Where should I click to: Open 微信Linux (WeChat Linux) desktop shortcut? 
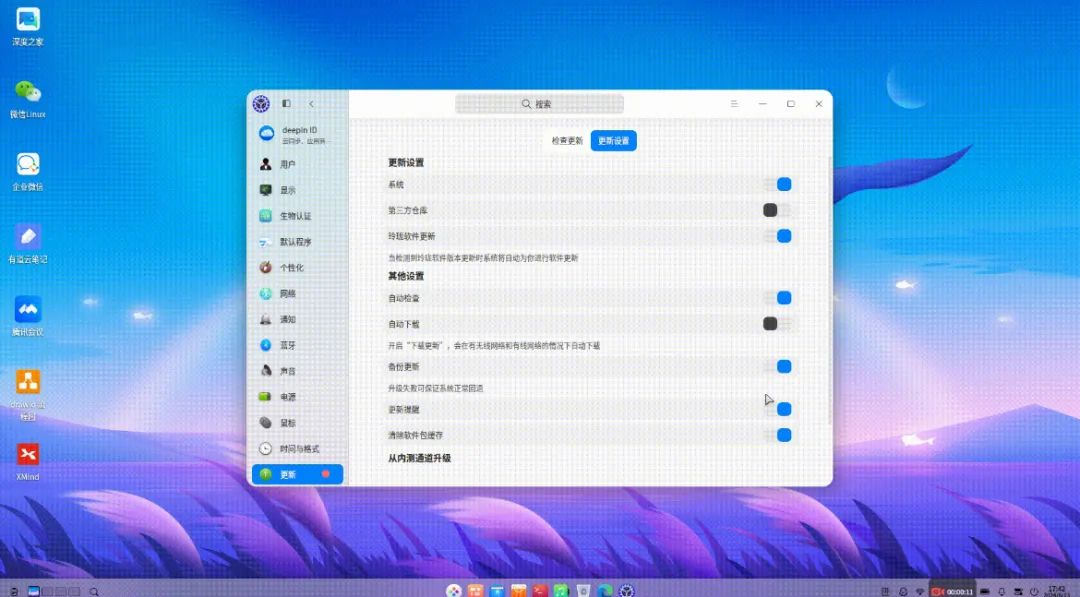point(28,99)
